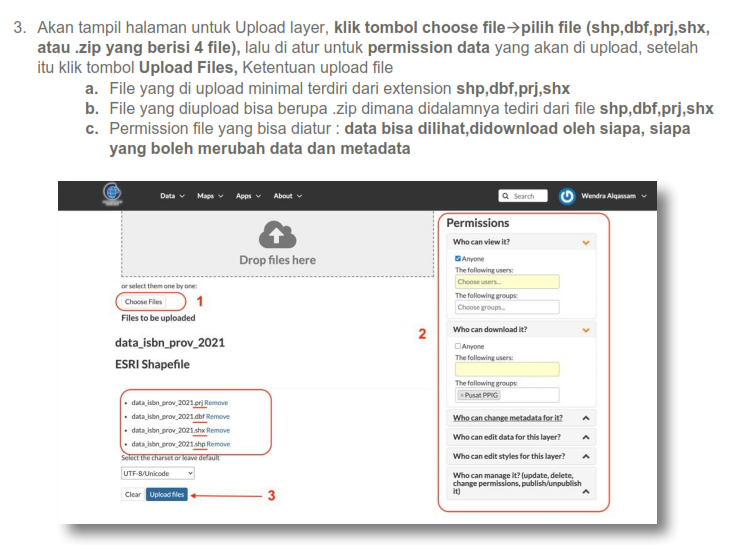736x550 pixels.
Task: Collapse the Who can view it section
Action: [x=586, y=242]
